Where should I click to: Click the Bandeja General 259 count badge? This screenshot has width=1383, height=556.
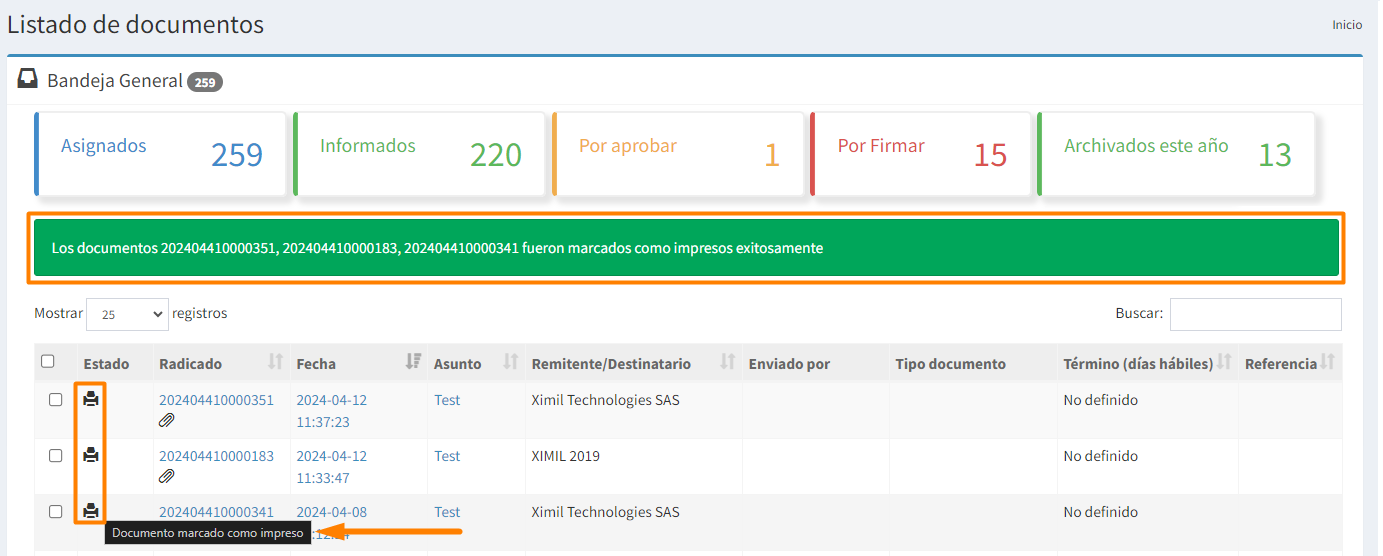[205, 82]
